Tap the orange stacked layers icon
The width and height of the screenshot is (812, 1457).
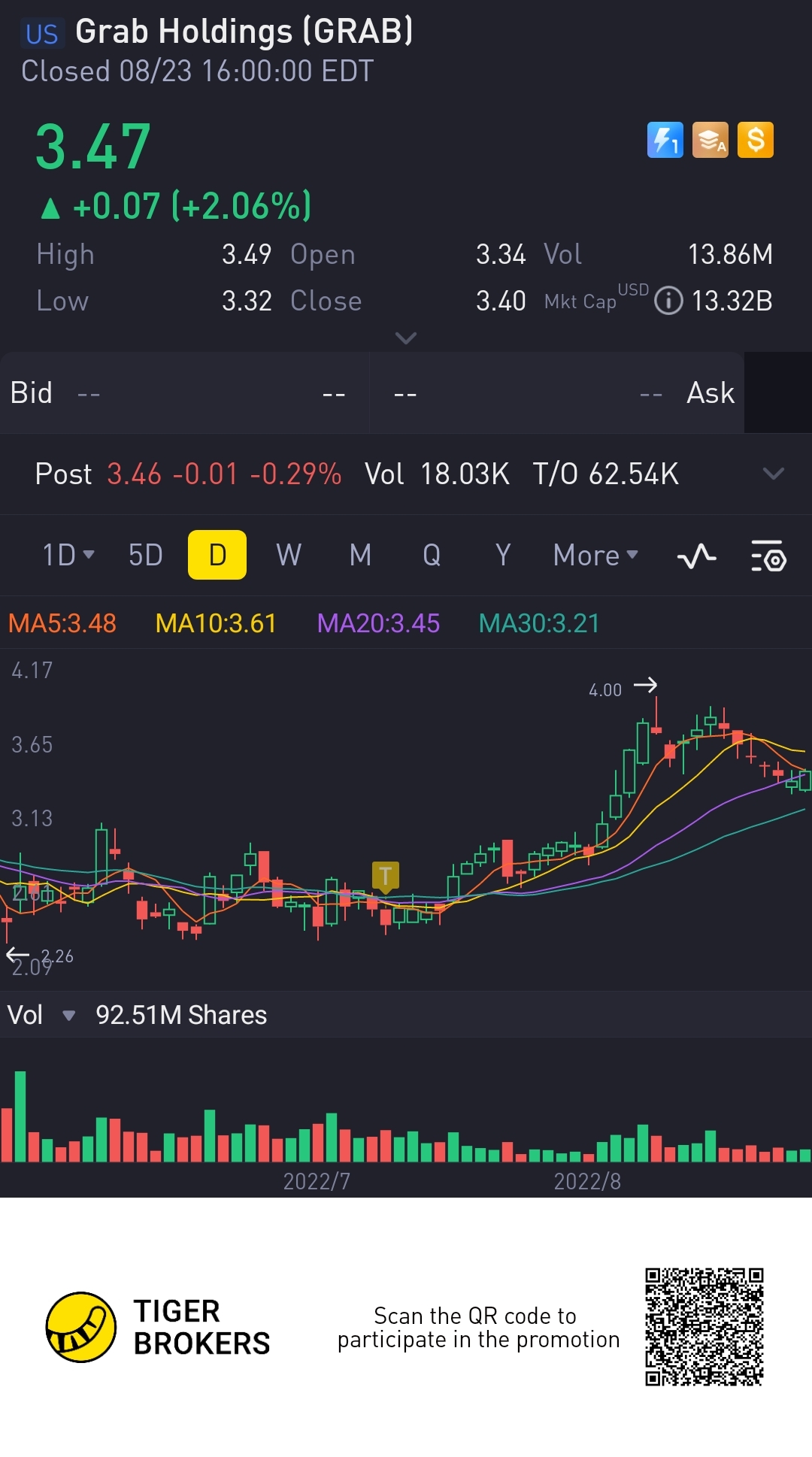(710, 140)
